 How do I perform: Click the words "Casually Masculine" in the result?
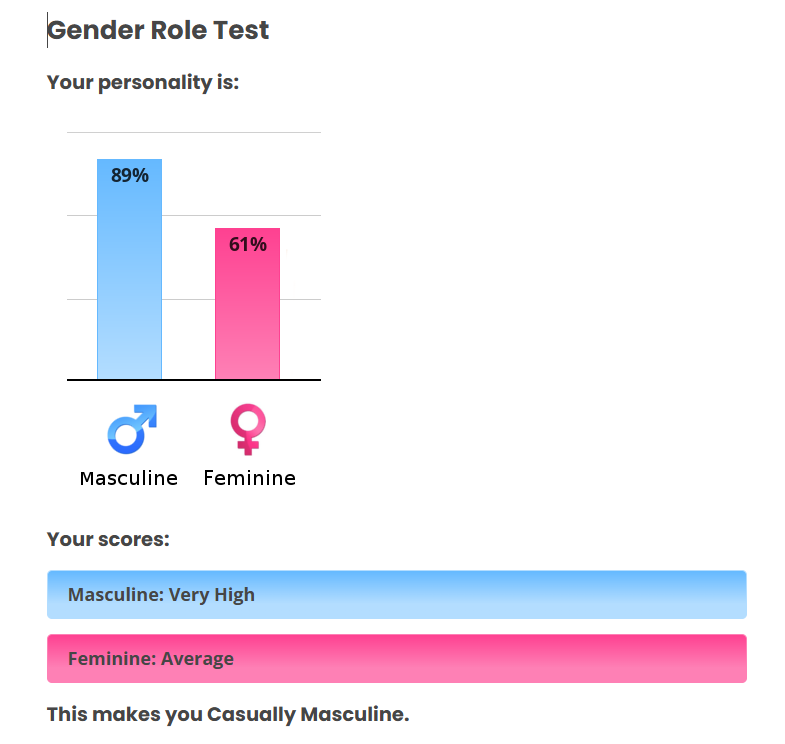coord(305,715)
